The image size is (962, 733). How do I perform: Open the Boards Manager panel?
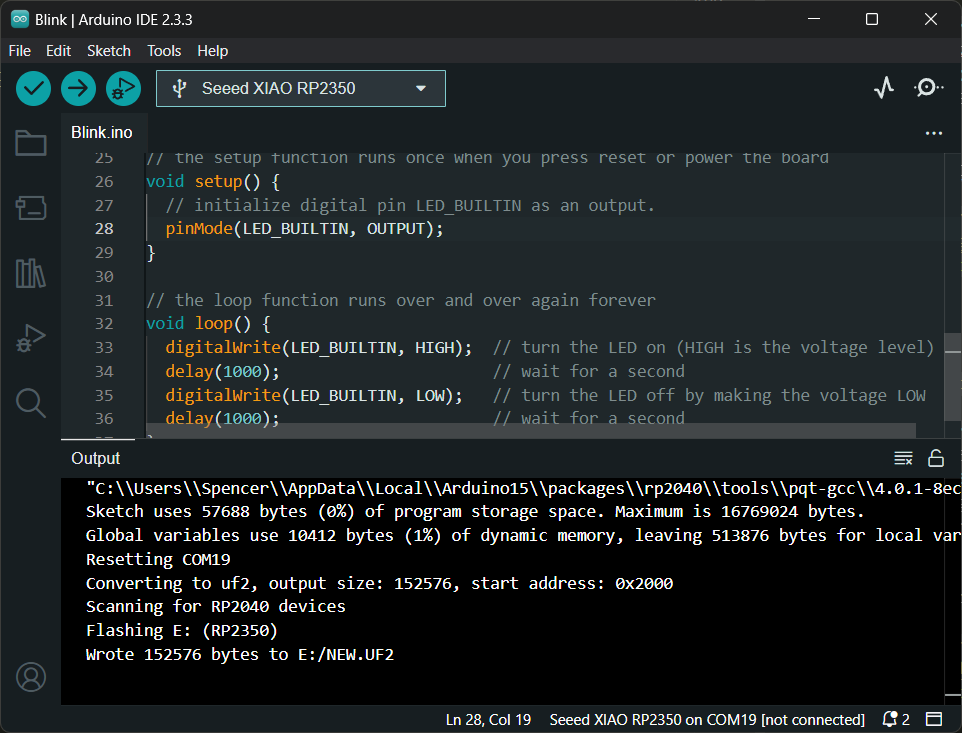(x=31, y=208)
